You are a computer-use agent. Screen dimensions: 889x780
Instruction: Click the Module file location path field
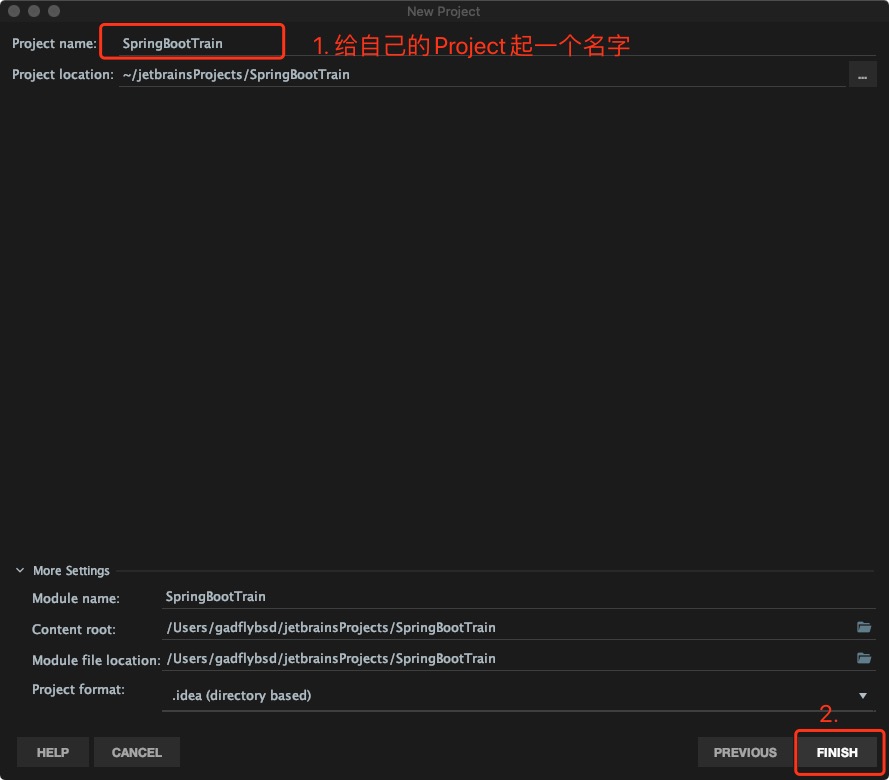500,659
